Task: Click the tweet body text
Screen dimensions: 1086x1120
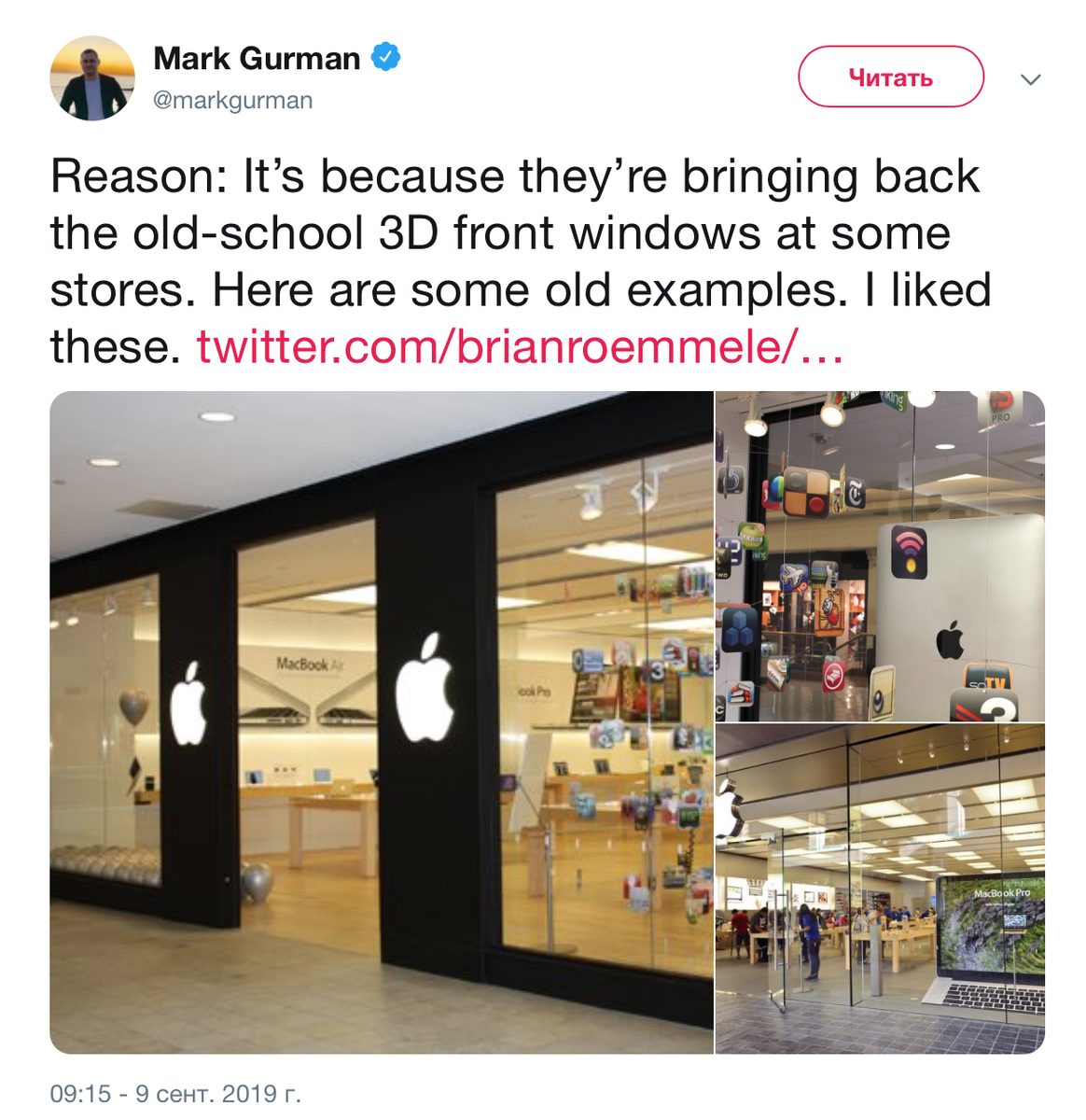Action: click(x=520, y=261)
